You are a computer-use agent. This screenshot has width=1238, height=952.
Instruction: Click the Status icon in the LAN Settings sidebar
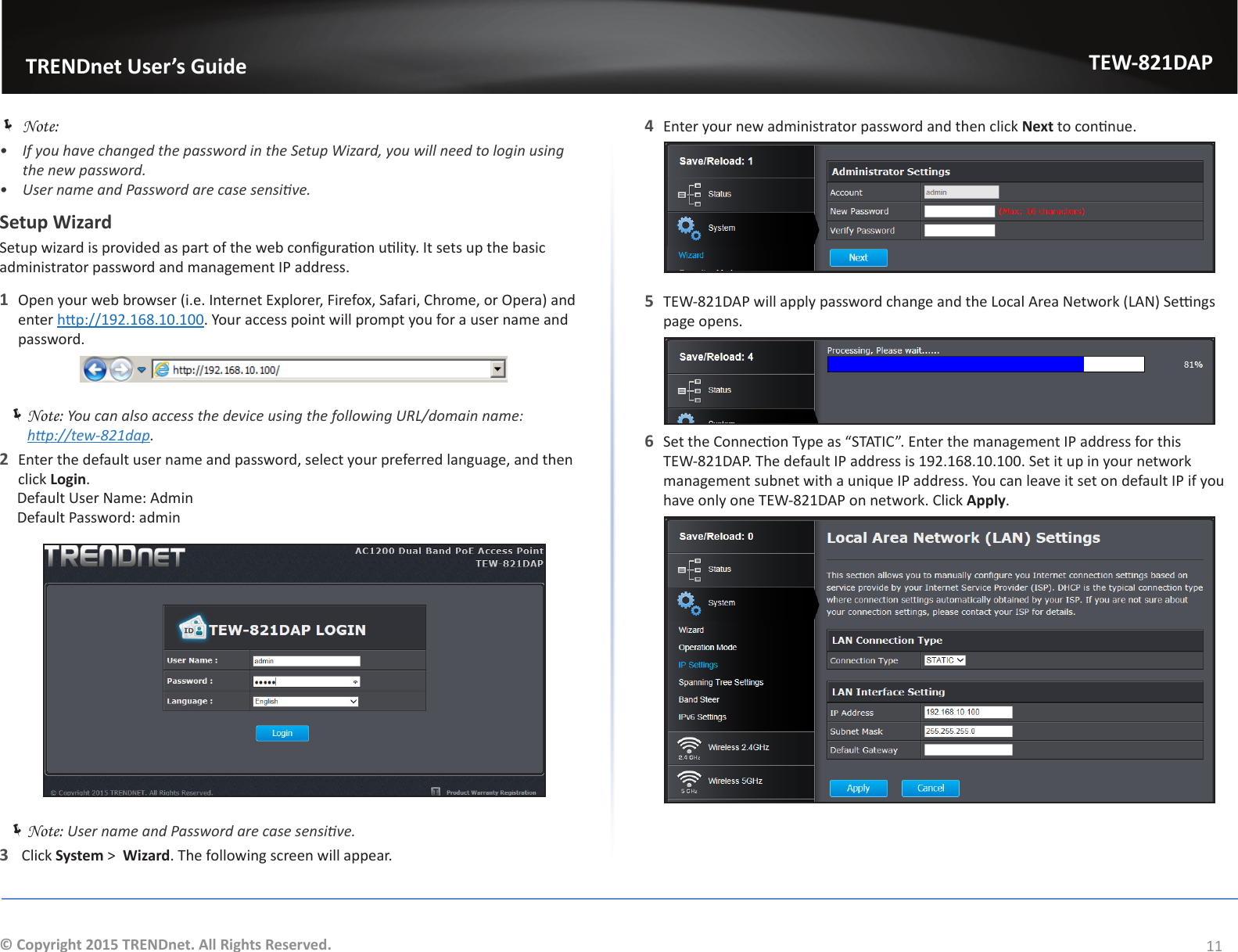tap(689, 569)
